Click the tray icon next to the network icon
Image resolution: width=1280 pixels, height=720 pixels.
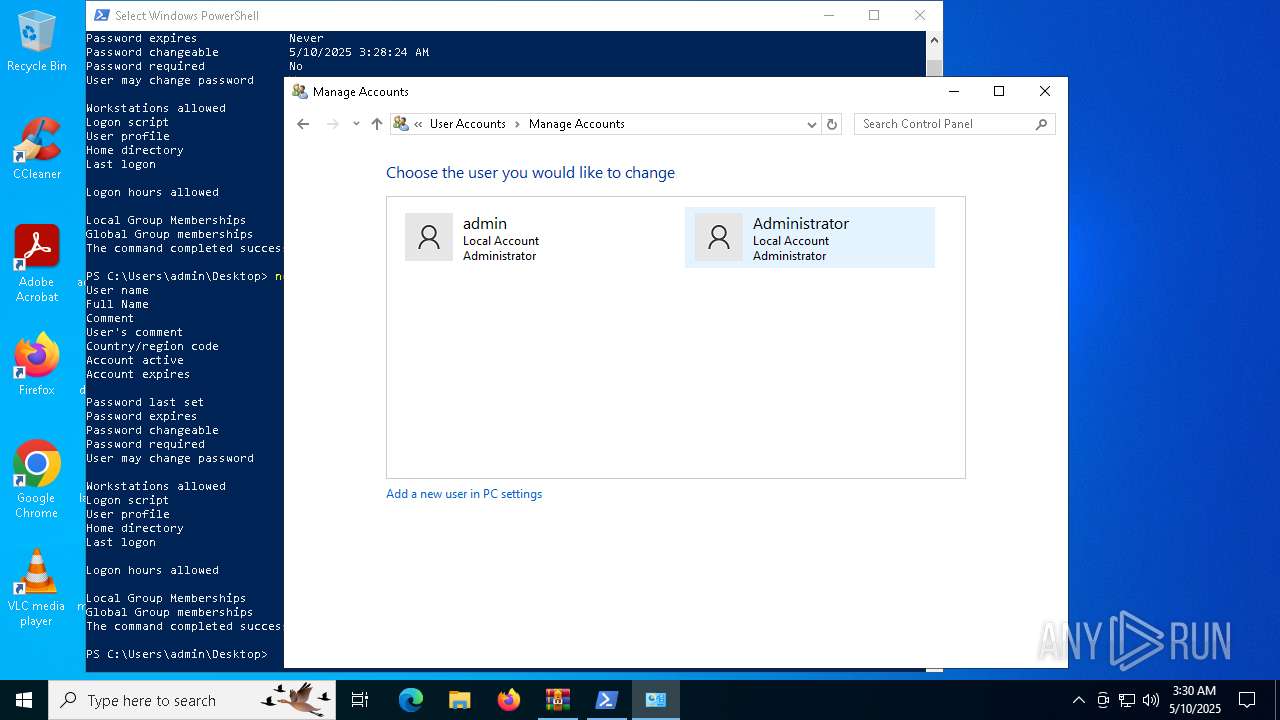pyautogui.click(x=1103, y=700)
